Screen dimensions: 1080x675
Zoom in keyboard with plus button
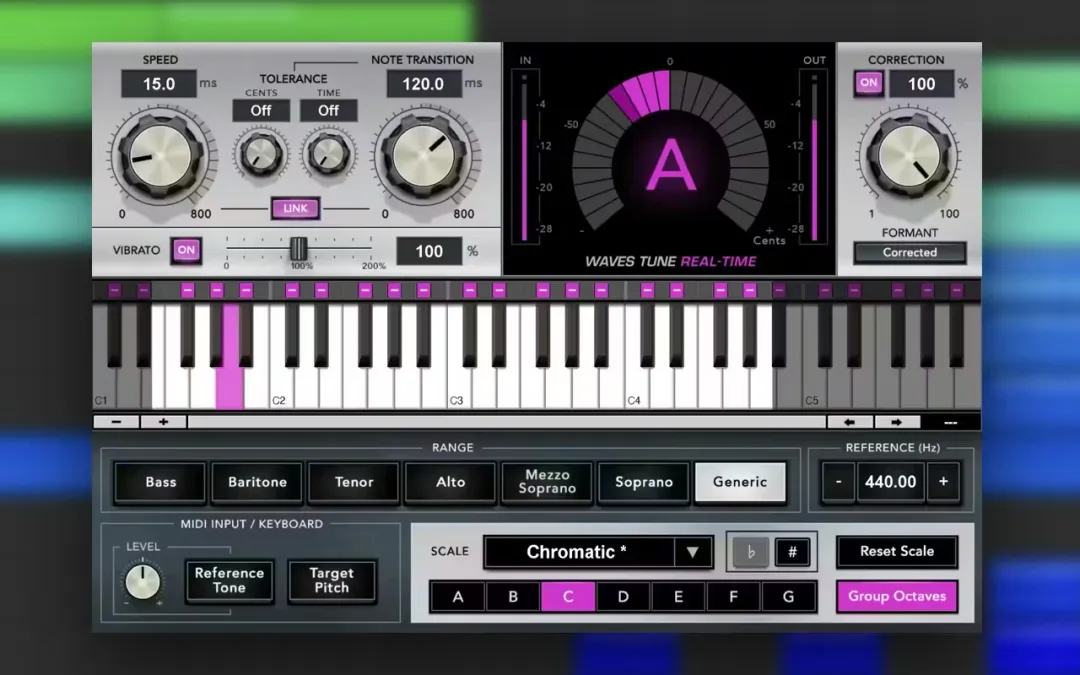pos(163,422)
